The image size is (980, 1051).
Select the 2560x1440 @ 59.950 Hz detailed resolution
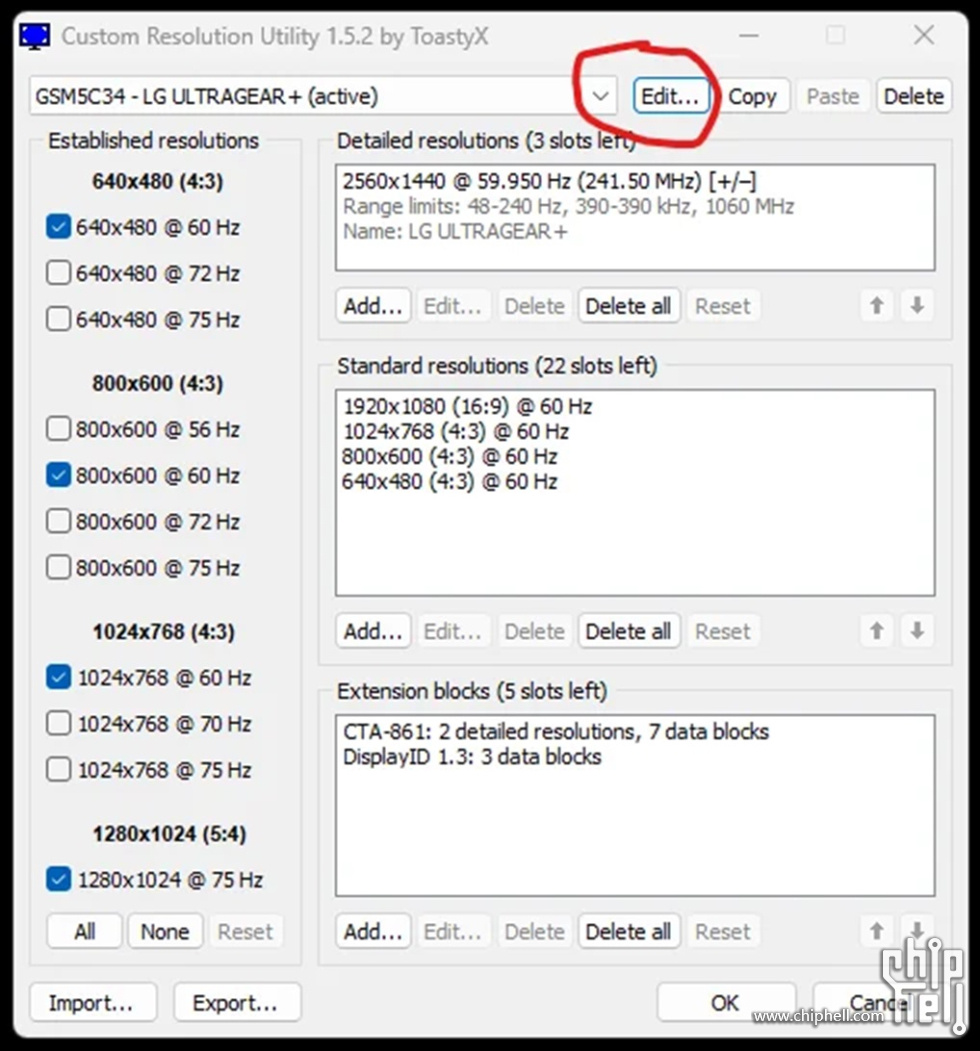tap(548, 182)
